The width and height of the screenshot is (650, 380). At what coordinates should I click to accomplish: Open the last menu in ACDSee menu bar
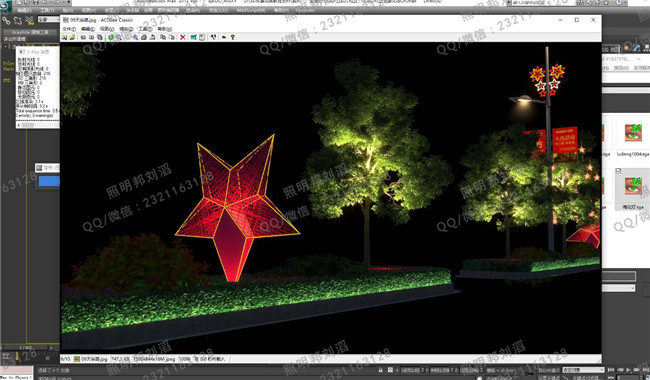click(165, 29)
